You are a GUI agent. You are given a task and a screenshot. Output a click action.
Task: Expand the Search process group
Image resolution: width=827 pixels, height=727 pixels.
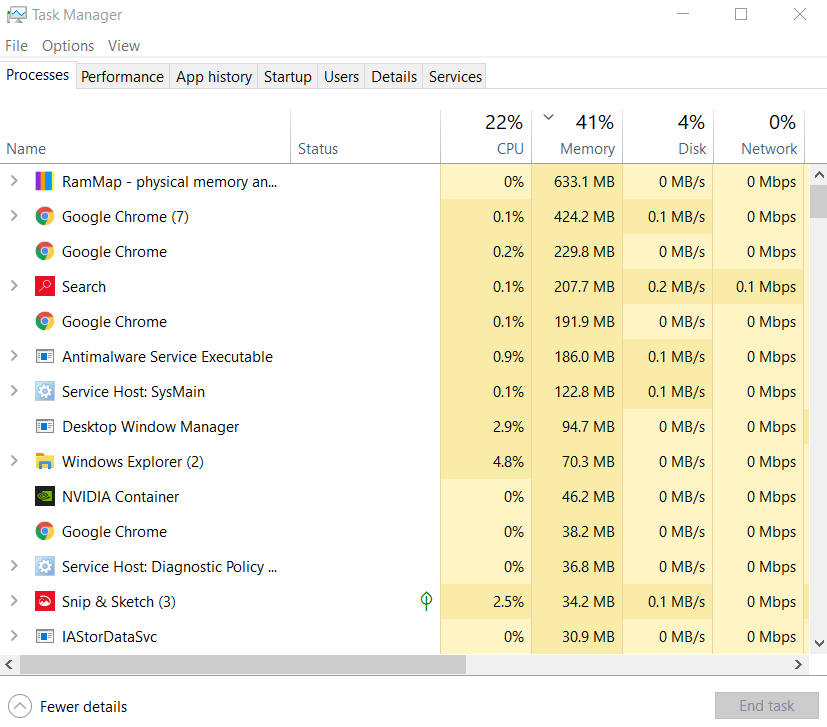(x=14, y=286)
